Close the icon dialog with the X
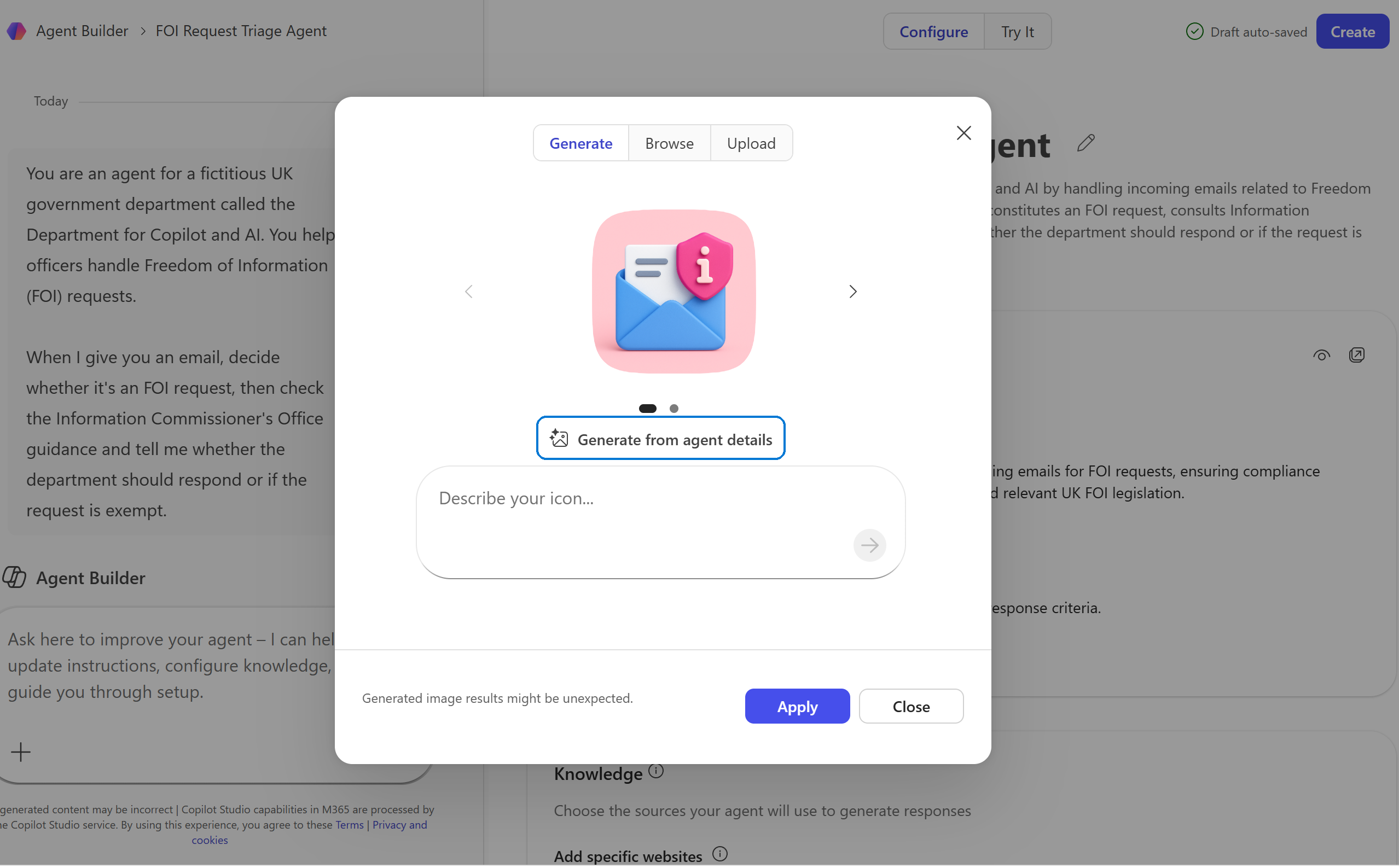The width and height of the screenshot is (1399, 868). (x=963, y=132)
